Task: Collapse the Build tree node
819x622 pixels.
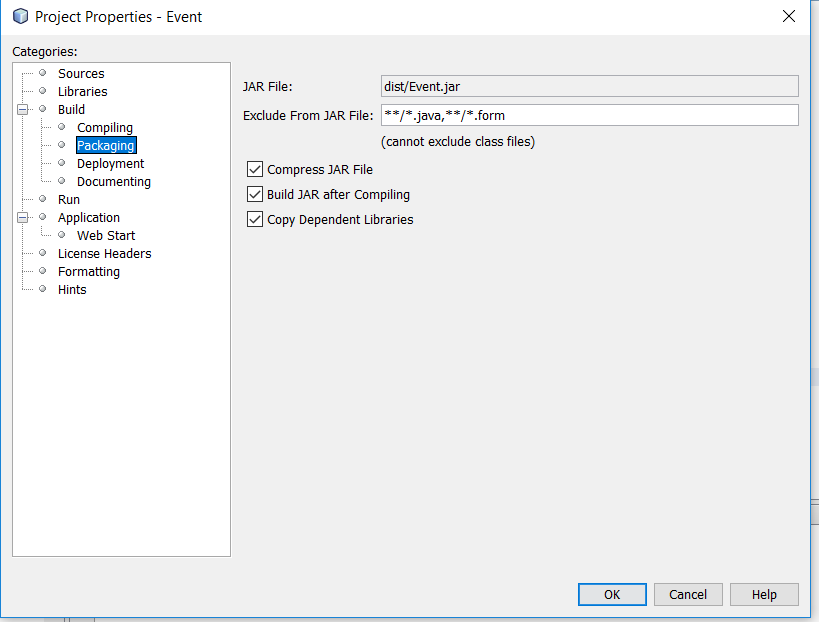Action: click(x=22, y=110)
